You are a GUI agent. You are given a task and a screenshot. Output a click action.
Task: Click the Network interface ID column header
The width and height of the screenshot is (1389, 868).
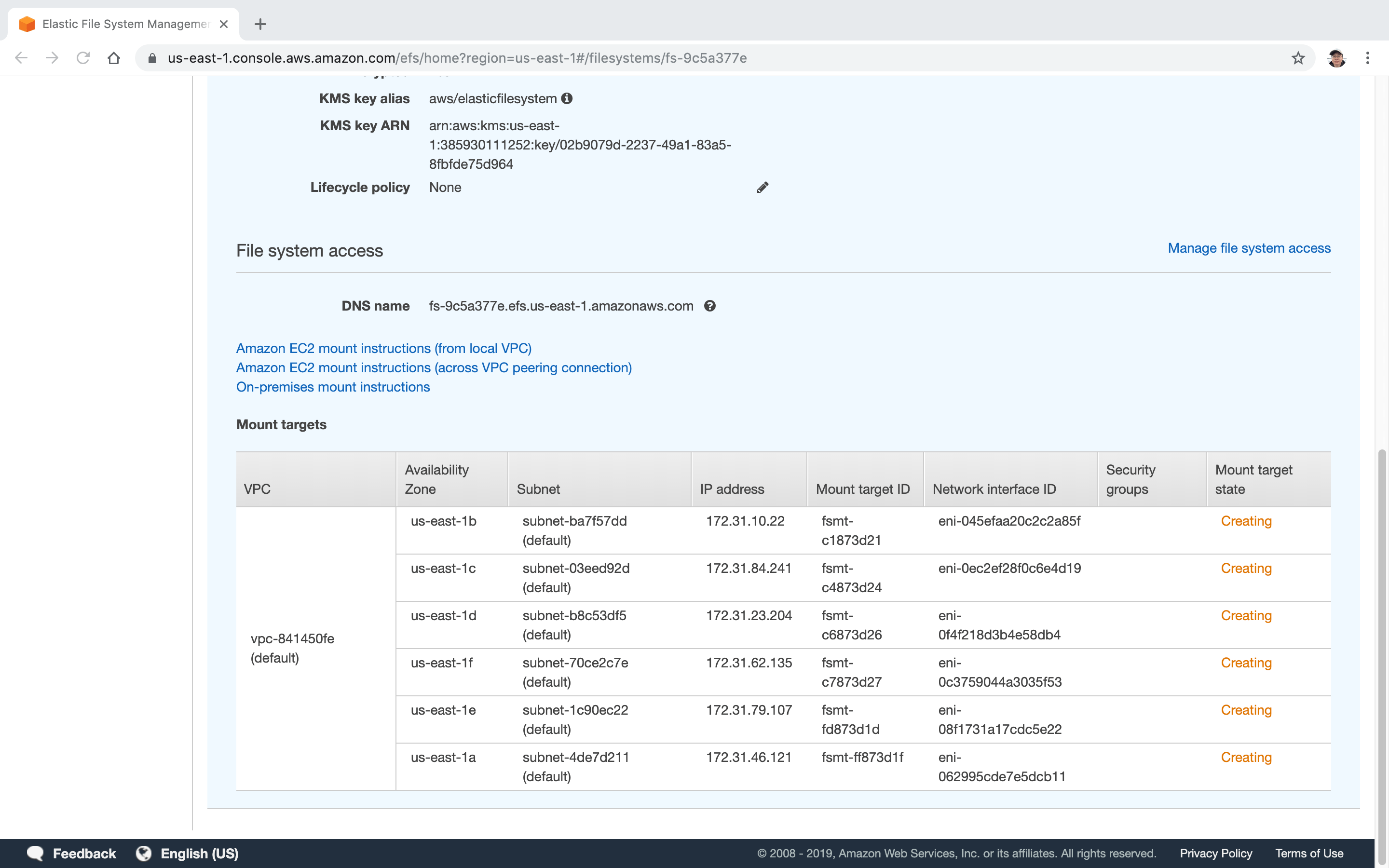pyautogui.click(x=1011, y=479)
